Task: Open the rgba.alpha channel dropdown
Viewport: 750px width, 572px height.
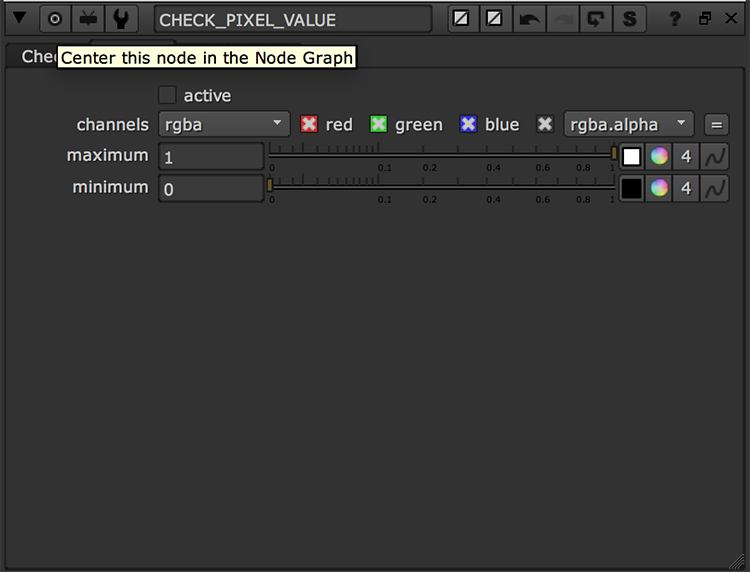Action: coord(628,125)
